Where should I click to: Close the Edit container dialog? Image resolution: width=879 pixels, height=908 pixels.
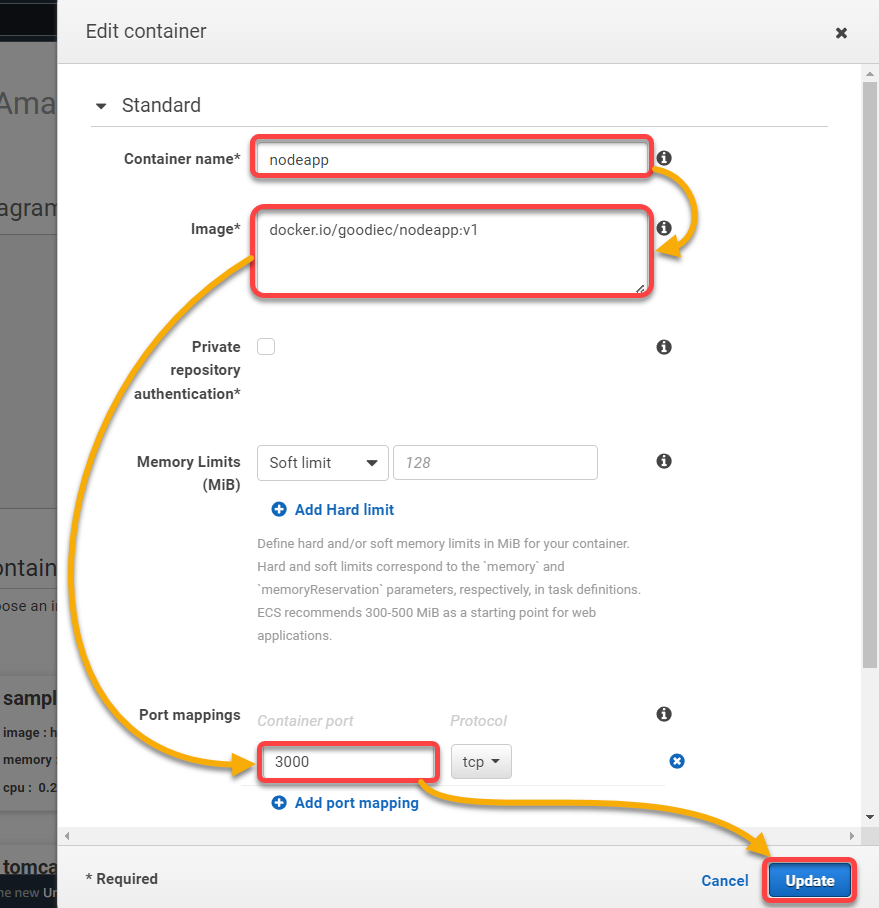click(x=841, y=33)
